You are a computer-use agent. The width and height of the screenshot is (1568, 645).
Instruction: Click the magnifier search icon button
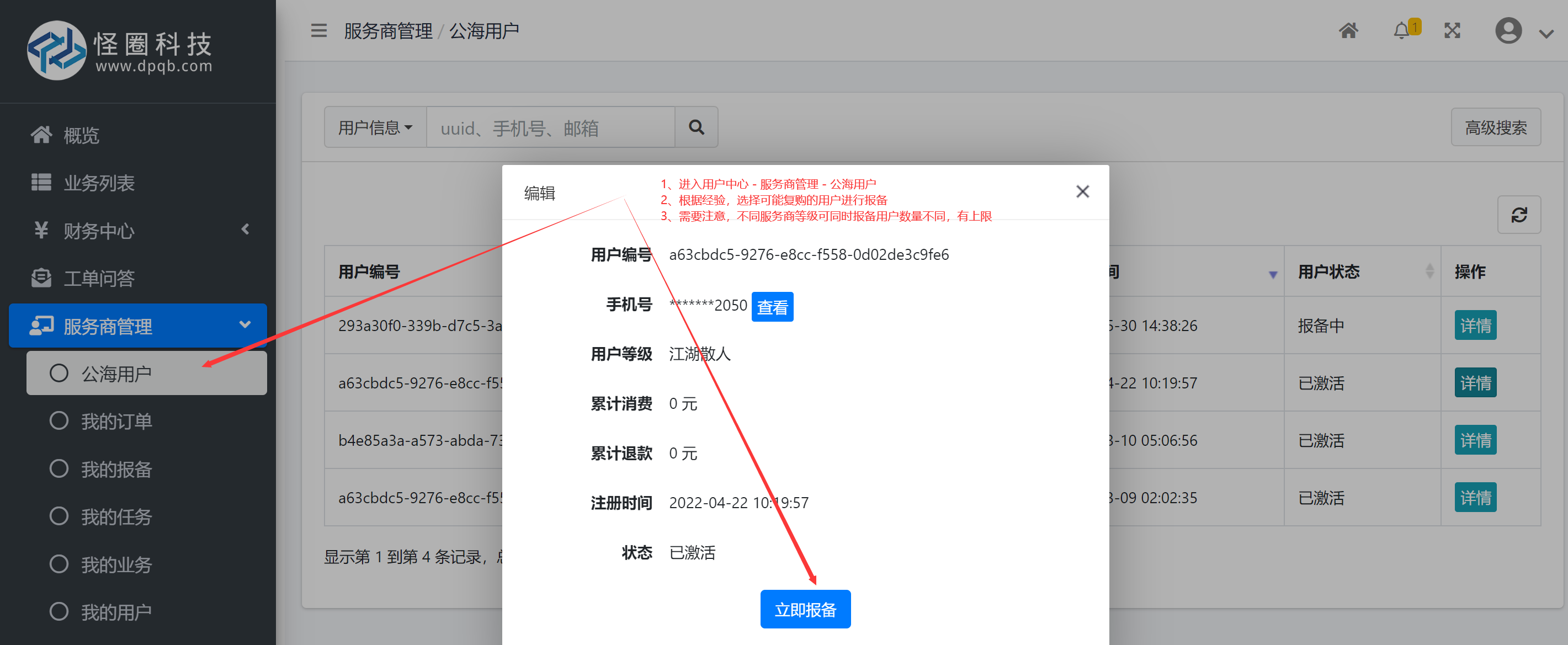(x=696, y=127)
